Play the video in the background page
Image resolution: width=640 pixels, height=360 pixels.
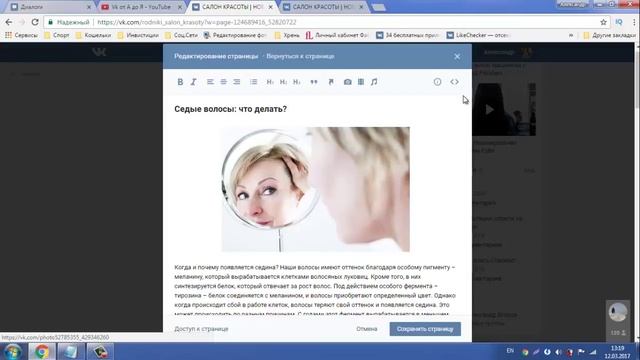pyautogui.click(x=490, y=109)
